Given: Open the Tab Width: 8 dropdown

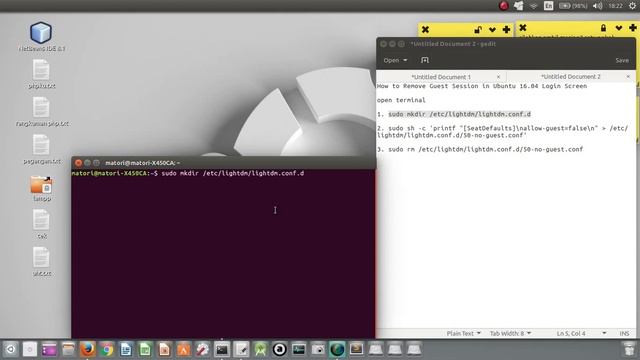Looking at the screenshot, I should click(x=510, y=333).
